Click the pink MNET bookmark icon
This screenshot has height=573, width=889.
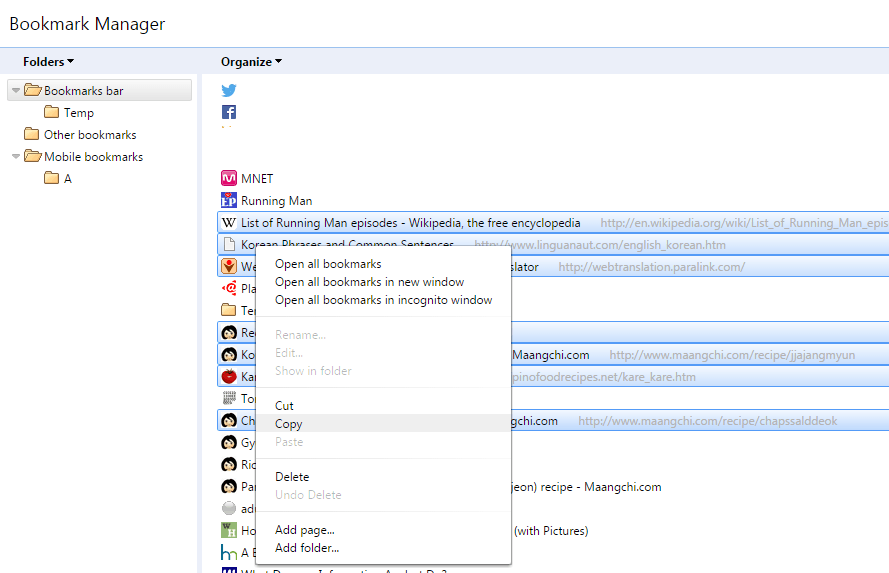229,179
